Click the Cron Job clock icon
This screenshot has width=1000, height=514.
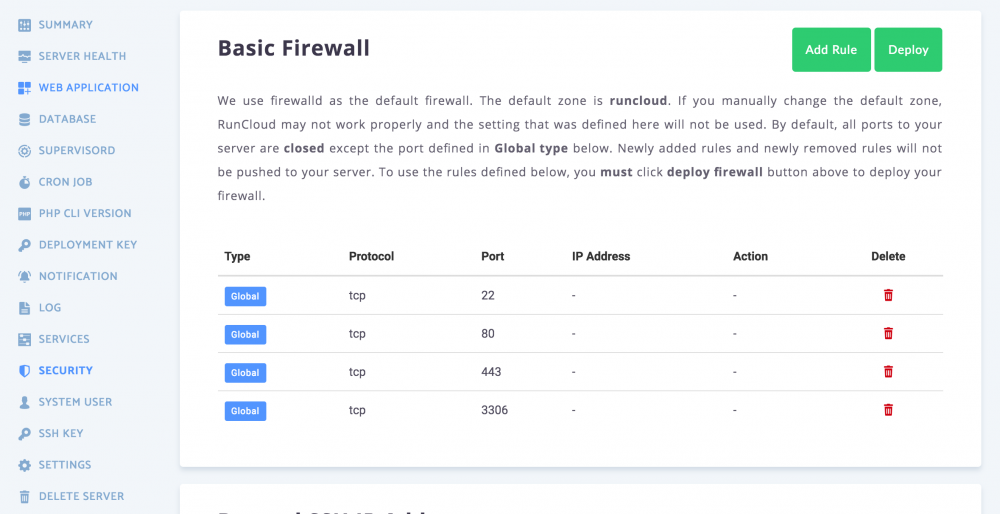click(25, 182)
